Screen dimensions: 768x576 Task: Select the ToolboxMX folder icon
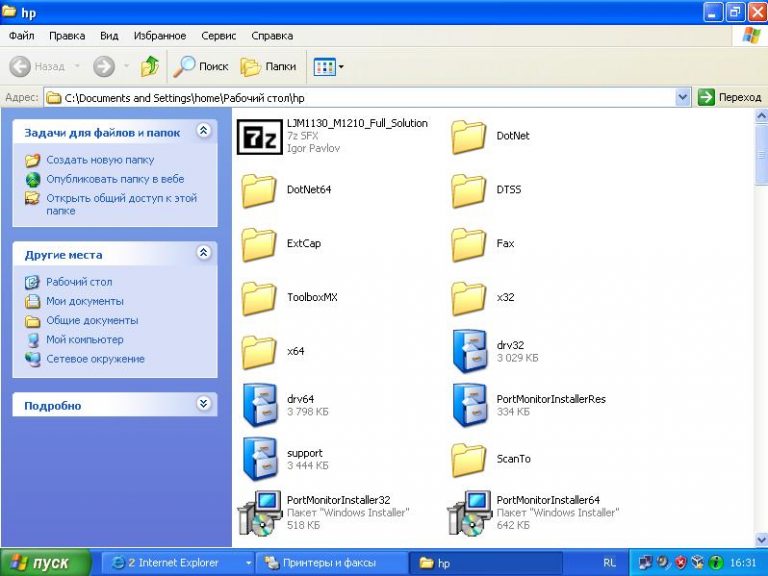tap(259, 298)
